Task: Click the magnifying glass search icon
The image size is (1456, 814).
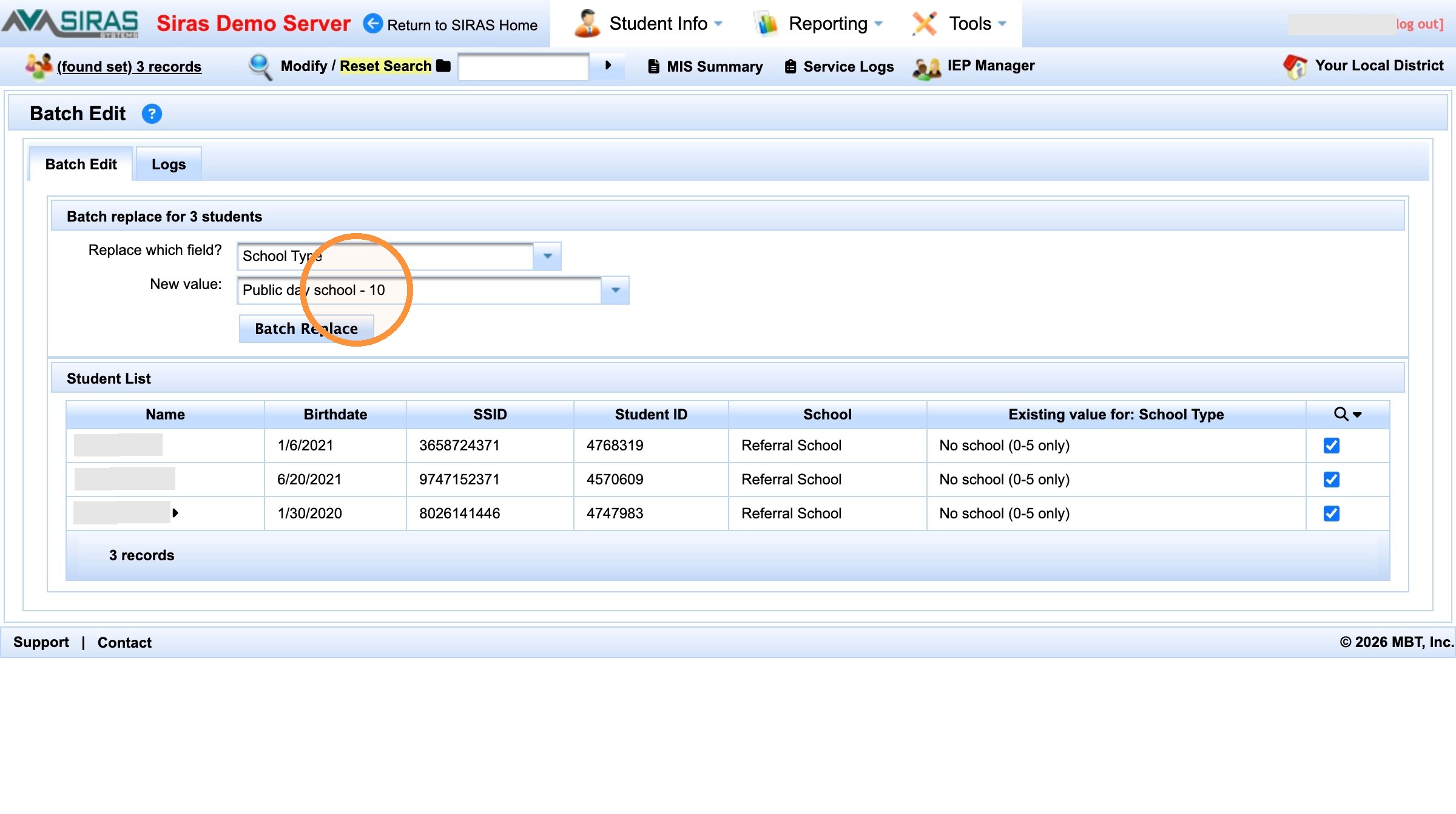Action: tap(260, 66)
